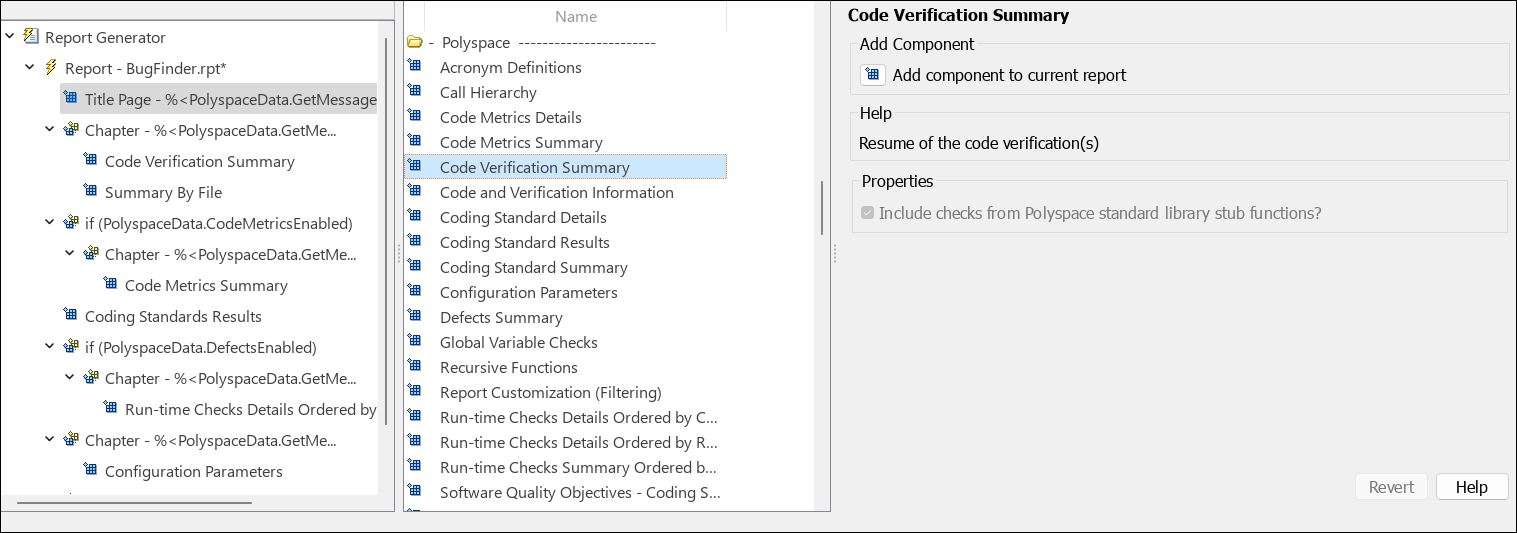Viewport: 1517px width, 533px height.
Task: Click the icon next to Recursive Functions
Action: point(415,367)
